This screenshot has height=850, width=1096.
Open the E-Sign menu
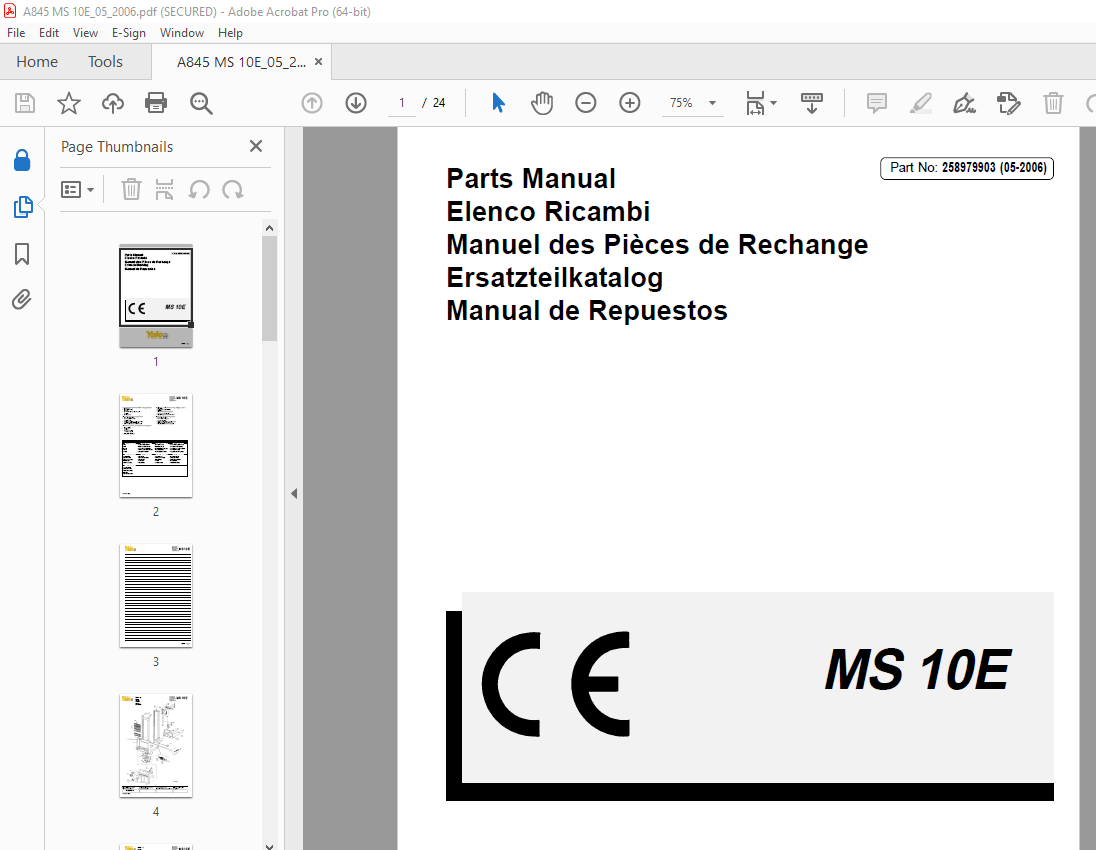coord(129,33)
